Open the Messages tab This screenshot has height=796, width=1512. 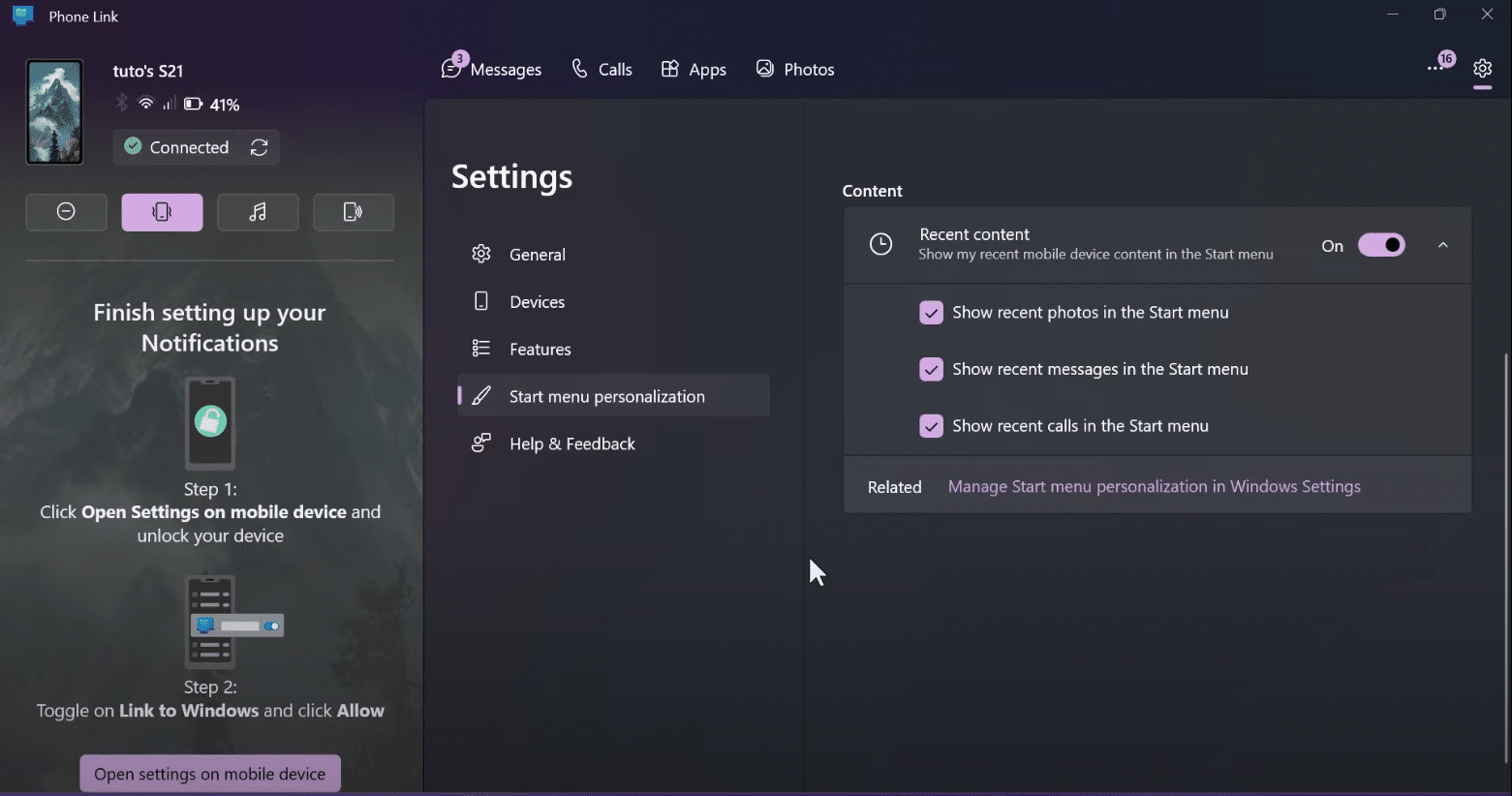pyautogui.click(x=491, y=69)
